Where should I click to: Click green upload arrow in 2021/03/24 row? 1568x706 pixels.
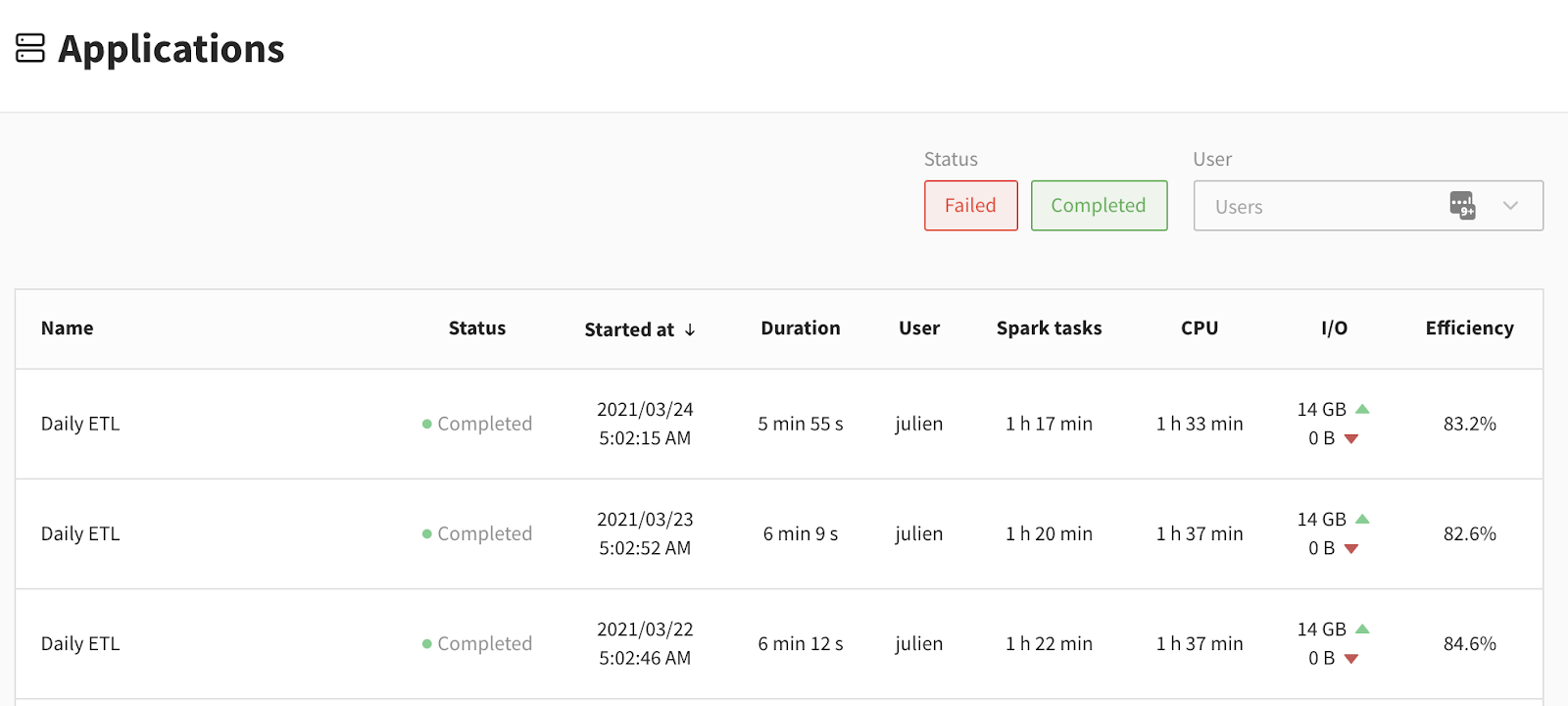(x=1362, y=409)
